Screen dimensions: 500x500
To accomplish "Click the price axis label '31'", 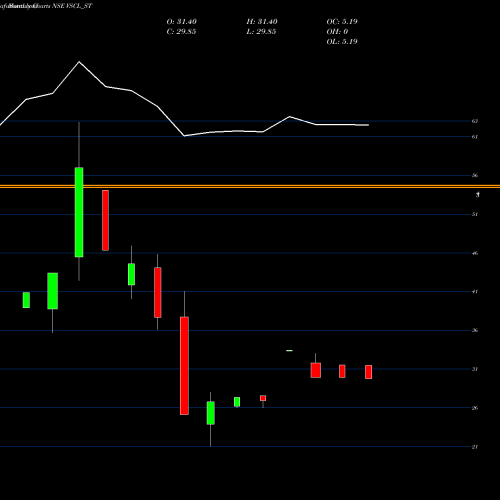I will (x=475, y=369).
